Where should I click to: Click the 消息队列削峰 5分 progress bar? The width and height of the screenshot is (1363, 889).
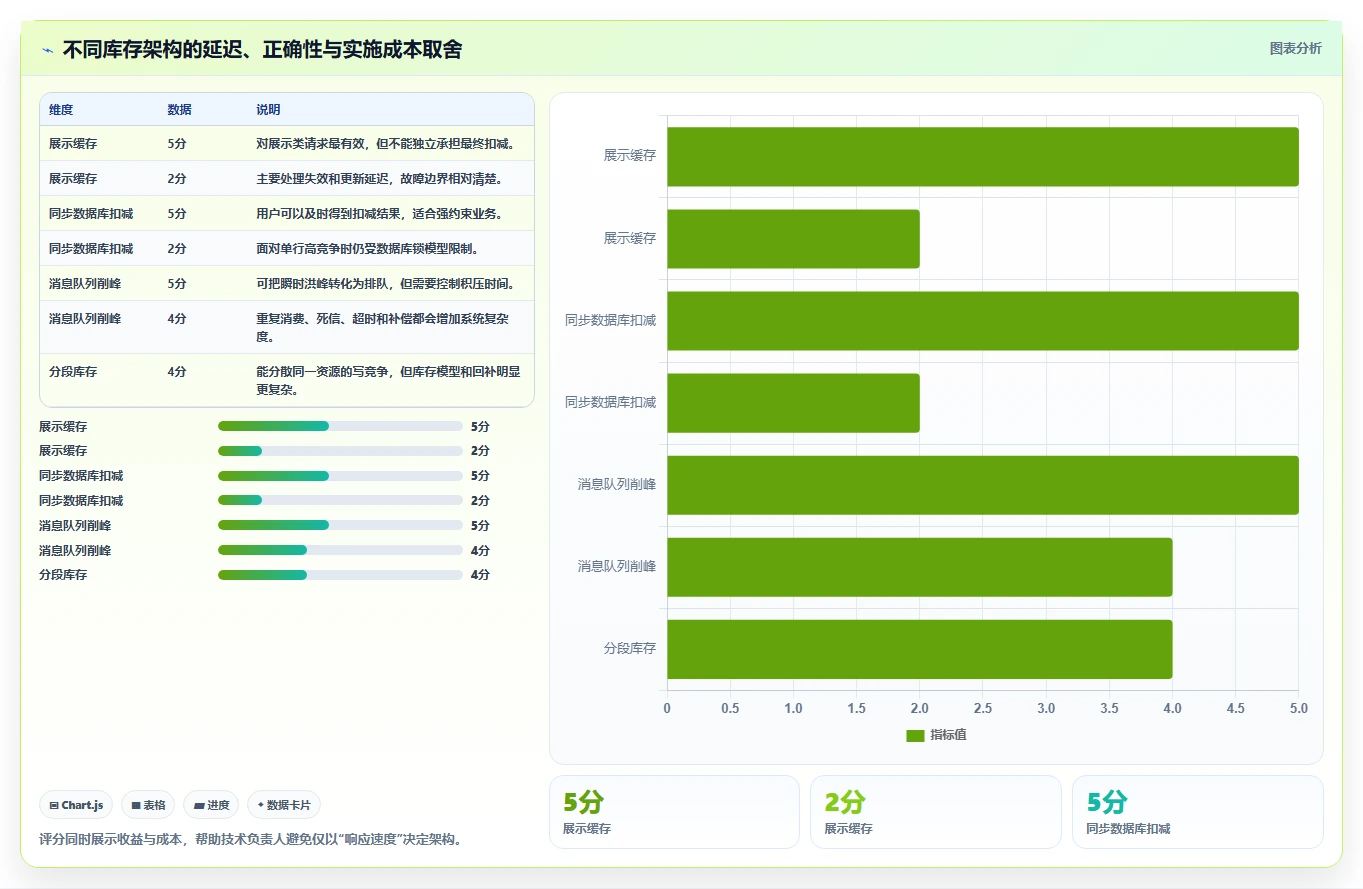click(340, 525)
